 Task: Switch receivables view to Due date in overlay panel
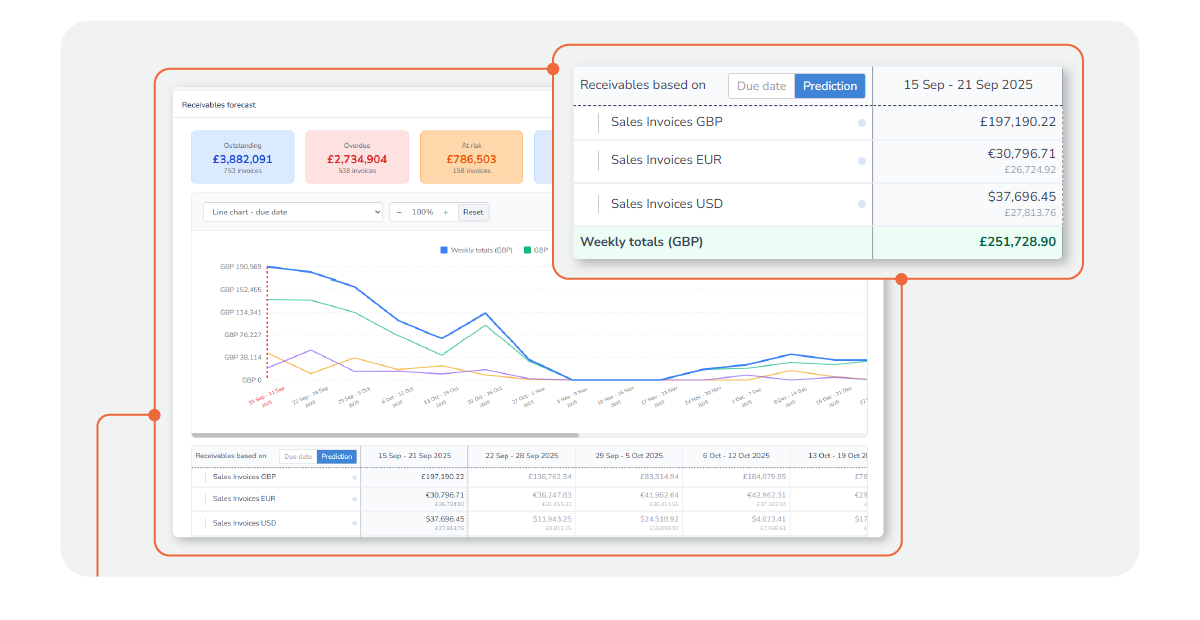click(x=761, y=86)
